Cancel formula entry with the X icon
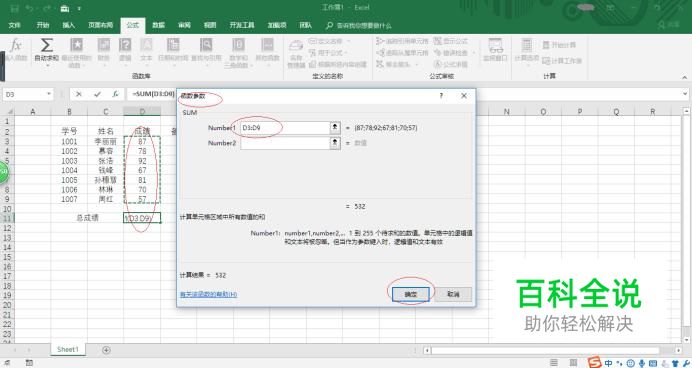The width and height of the screenshot is (692, 368). point(79,94)
